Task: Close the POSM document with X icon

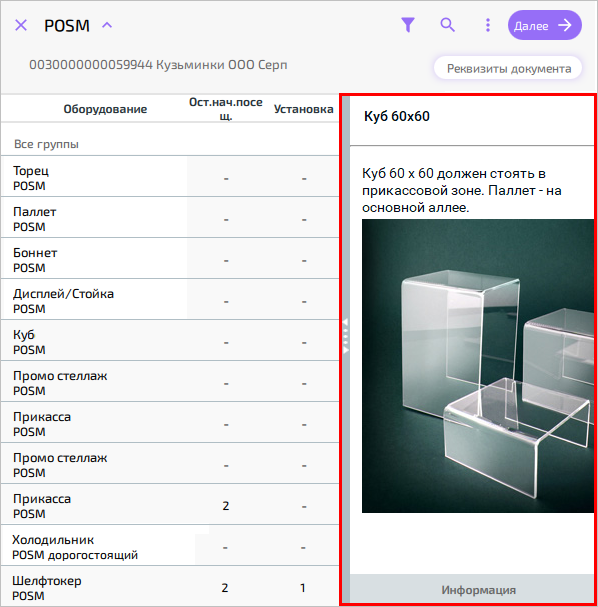Action: pos(21,26)
